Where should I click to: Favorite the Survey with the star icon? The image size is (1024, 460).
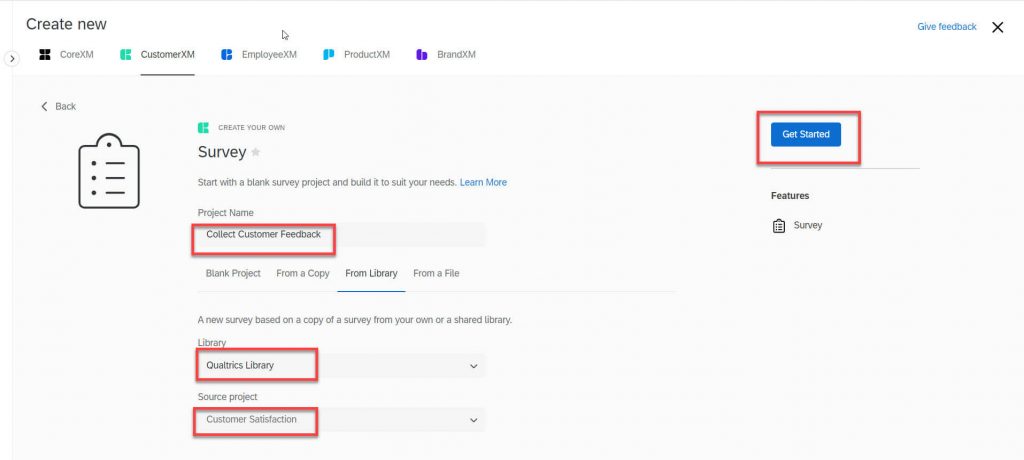pyautogui.click(x=255, y=152)
